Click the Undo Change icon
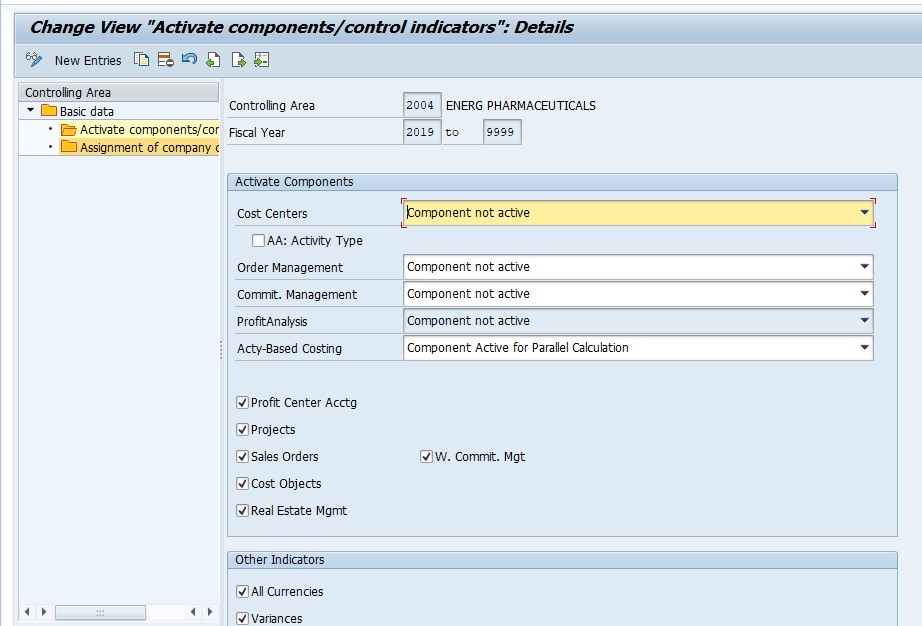Screen dimensions: 922x626 [x=189, y=59]
